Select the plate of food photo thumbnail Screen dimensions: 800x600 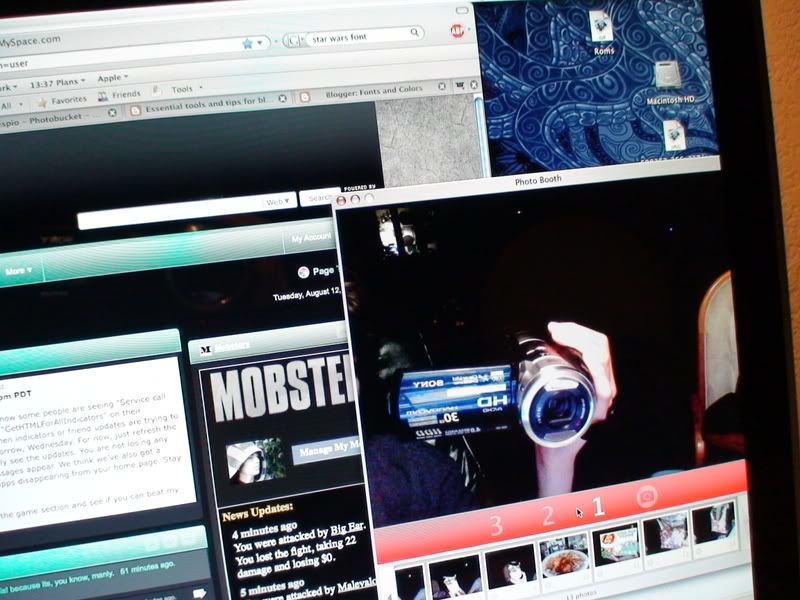pos(563,558)
